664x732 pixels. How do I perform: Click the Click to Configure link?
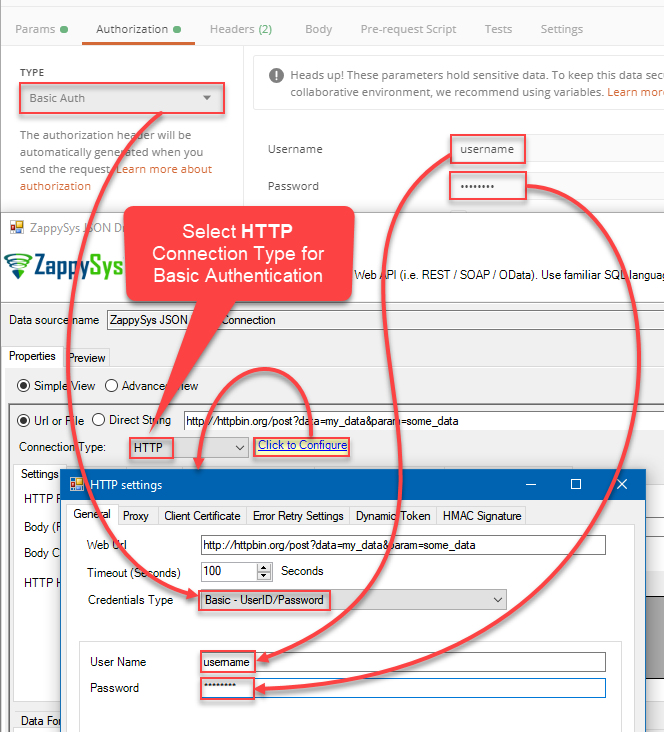tap(302, 446)
